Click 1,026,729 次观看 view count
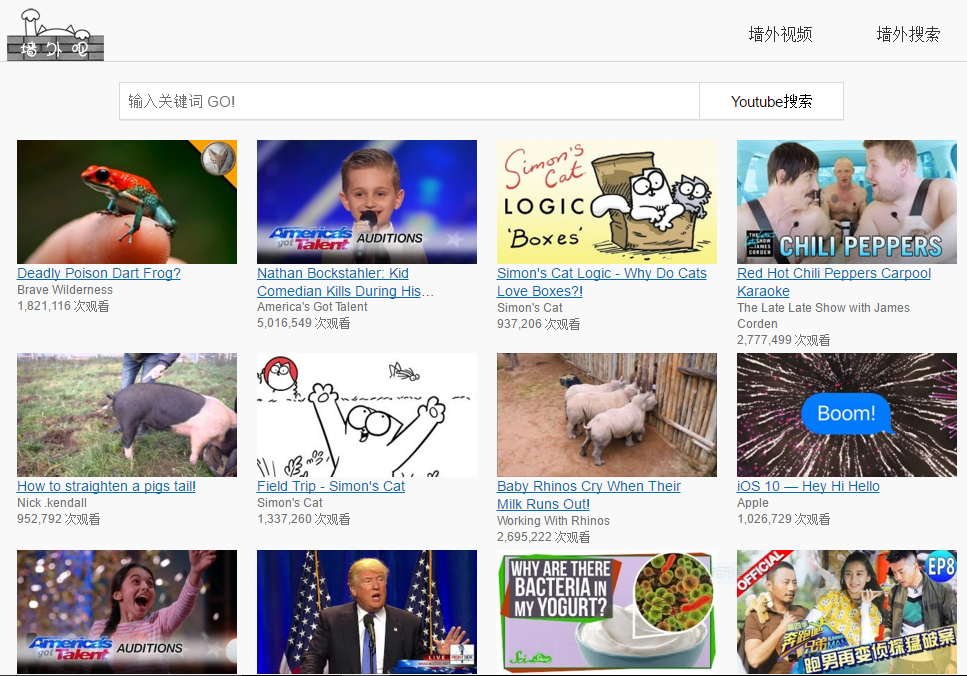Image resolution: width=967 pixels, height=676 pixels. click(783, 519)
